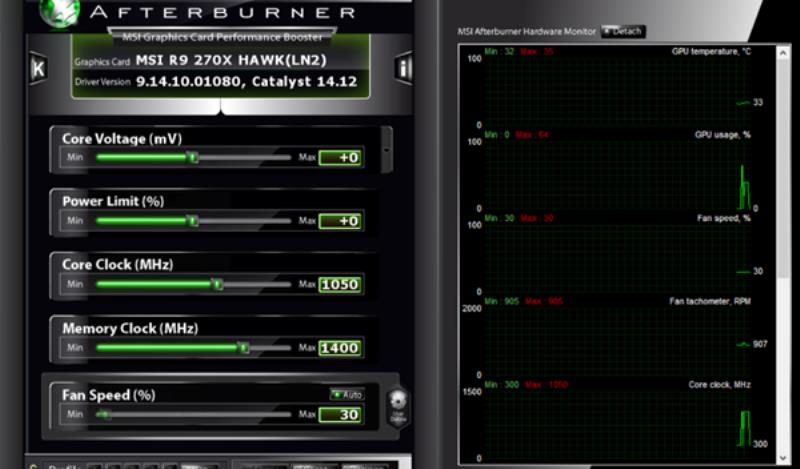Click the fan tachometer current value 907
800x469 pixels.
pos(760,344)
